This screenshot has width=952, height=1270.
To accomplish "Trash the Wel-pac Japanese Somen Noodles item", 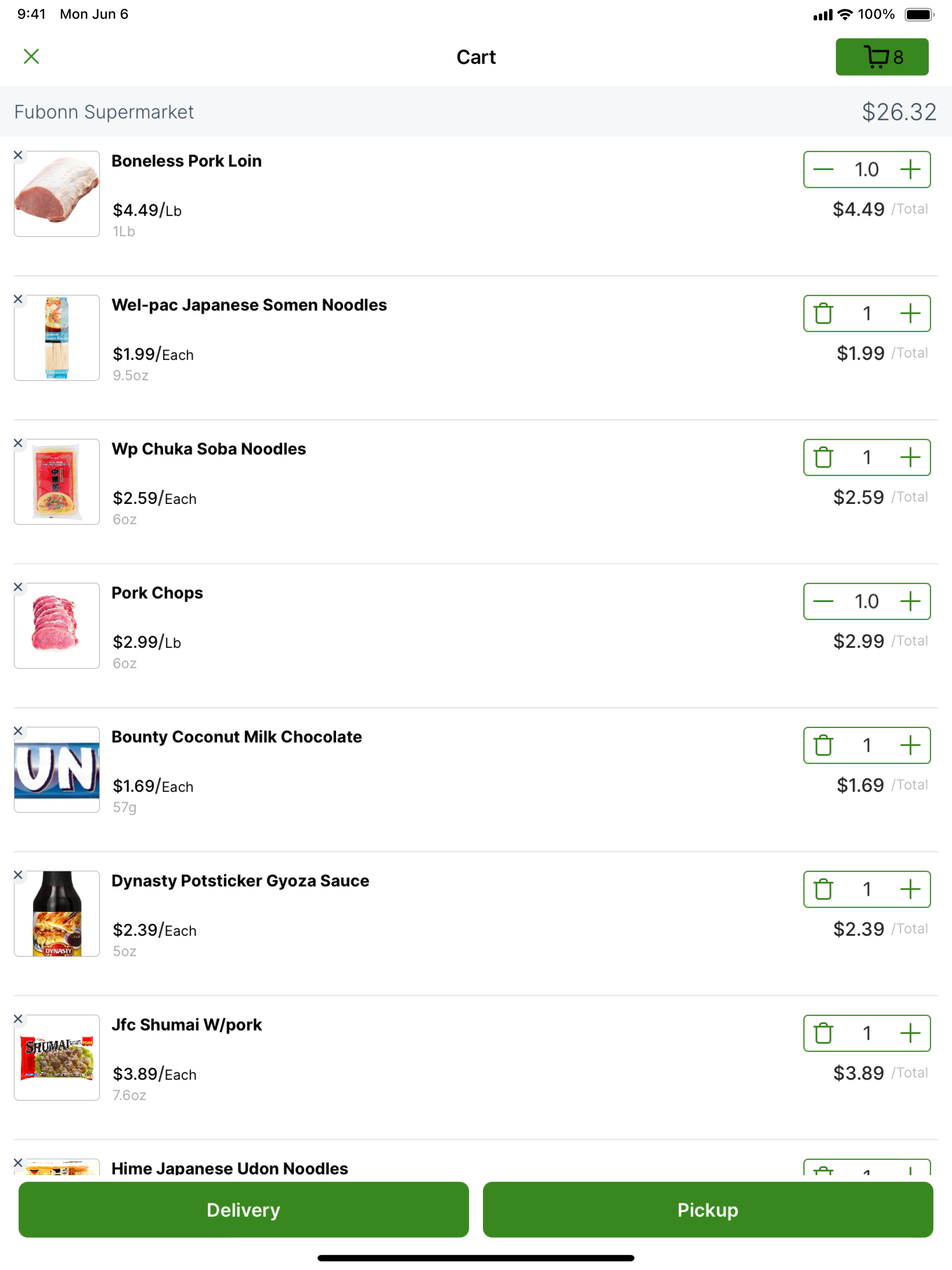I will click(823, 313).
